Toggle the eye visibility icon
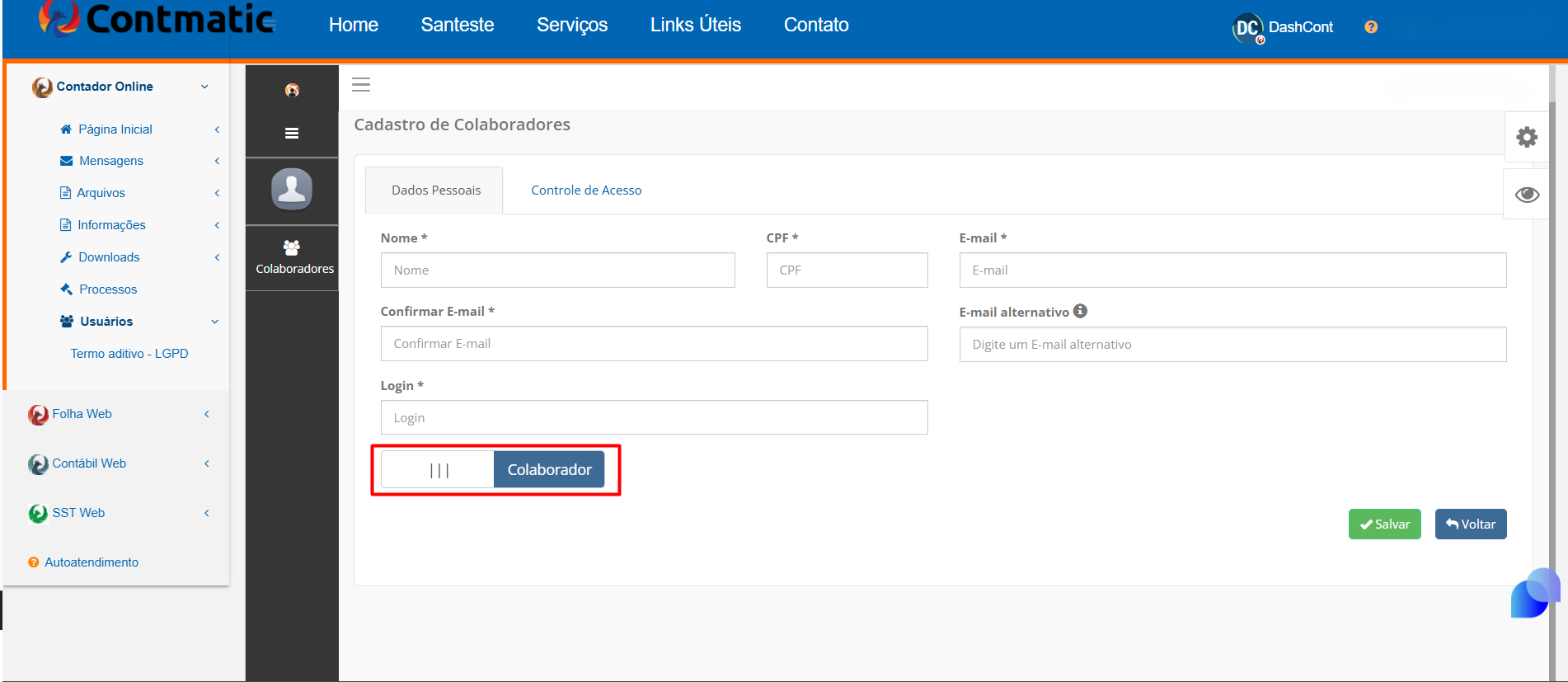 1527,195
